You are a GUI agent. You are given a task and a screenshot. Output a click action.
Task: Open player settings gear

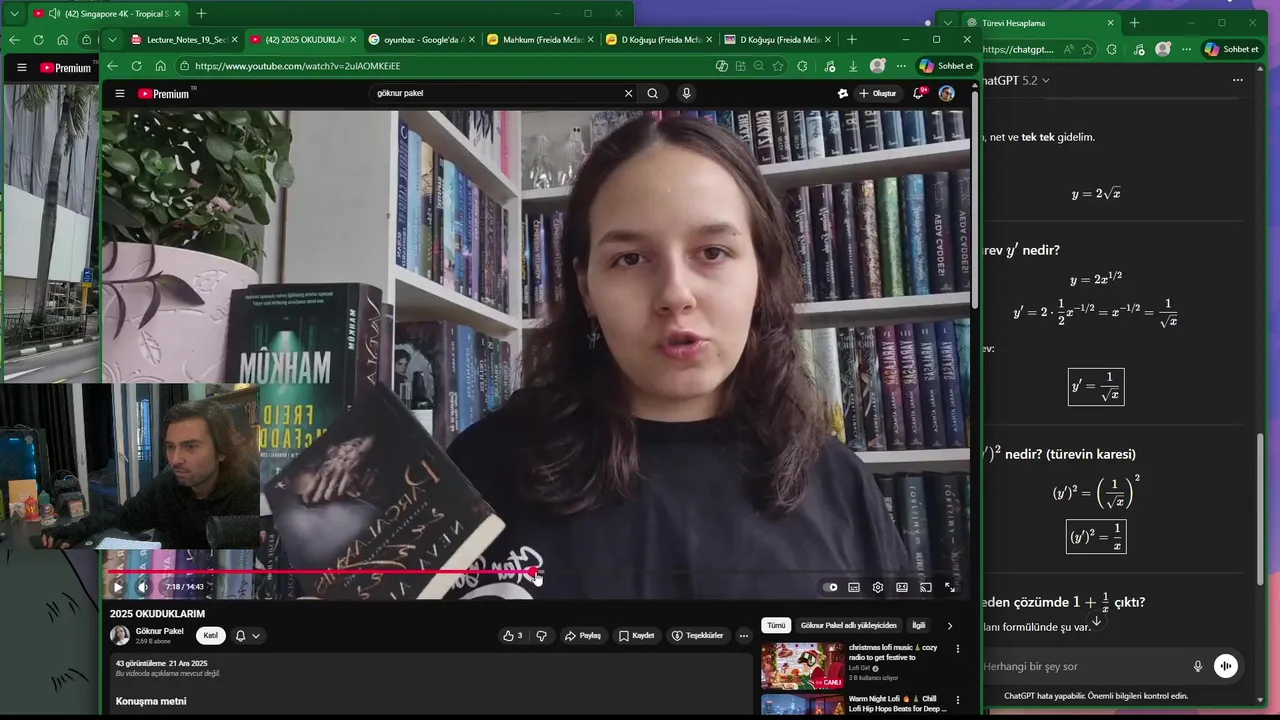[x=878, y=587]
